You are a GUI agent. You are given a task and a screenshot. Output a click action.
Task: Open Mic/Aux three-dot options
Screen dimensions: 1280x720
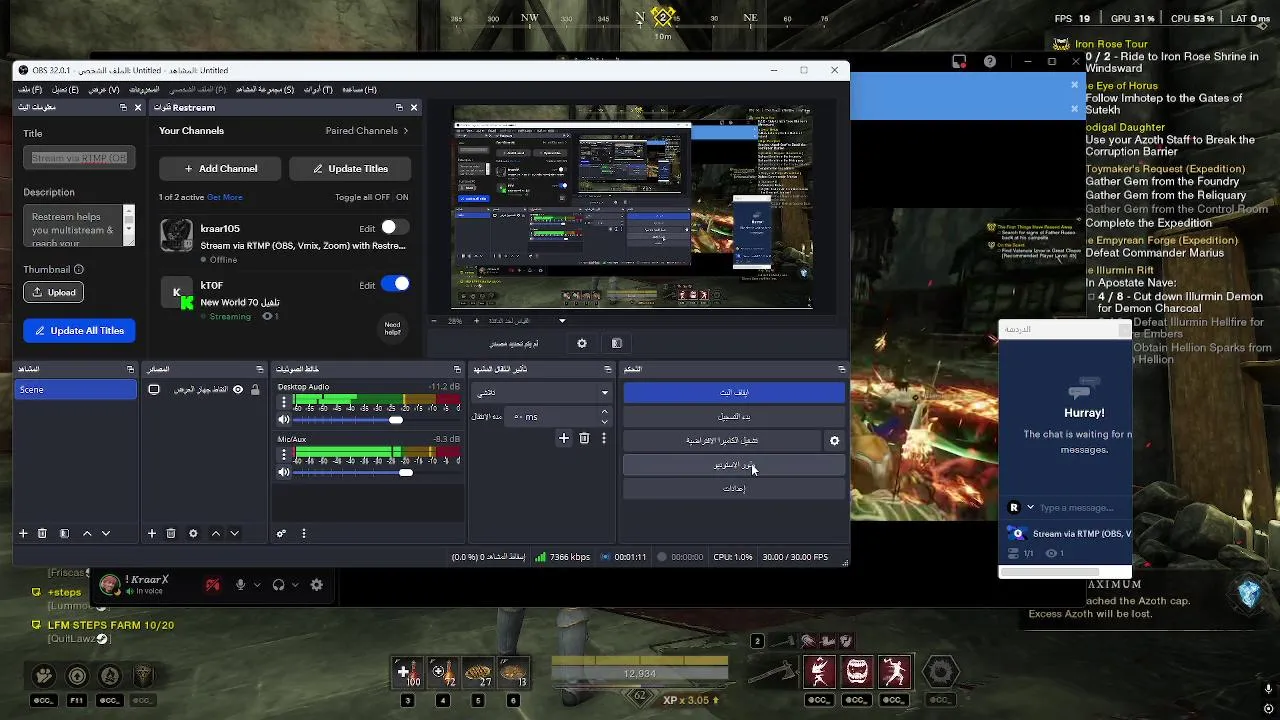tap(284, 455)
